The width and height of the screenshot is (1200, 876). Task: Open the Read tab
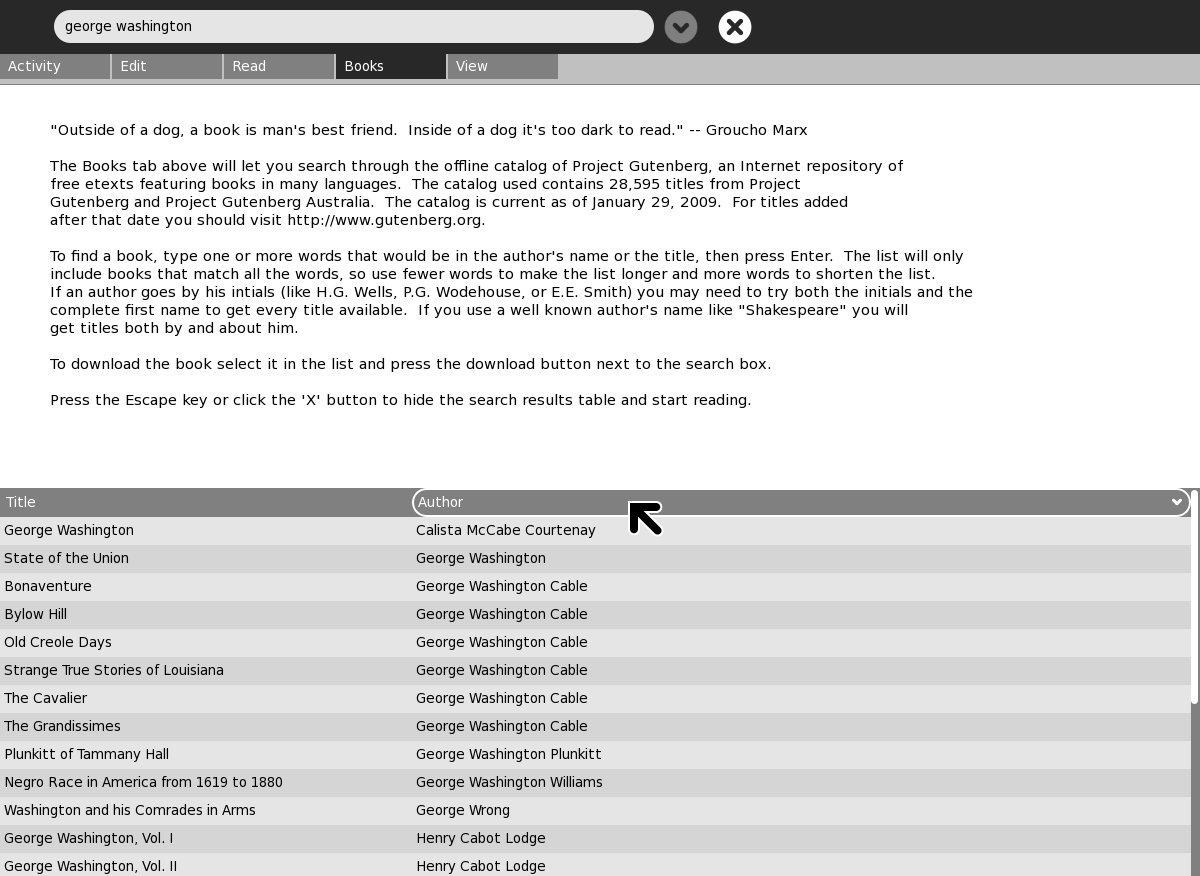point(278,66)
